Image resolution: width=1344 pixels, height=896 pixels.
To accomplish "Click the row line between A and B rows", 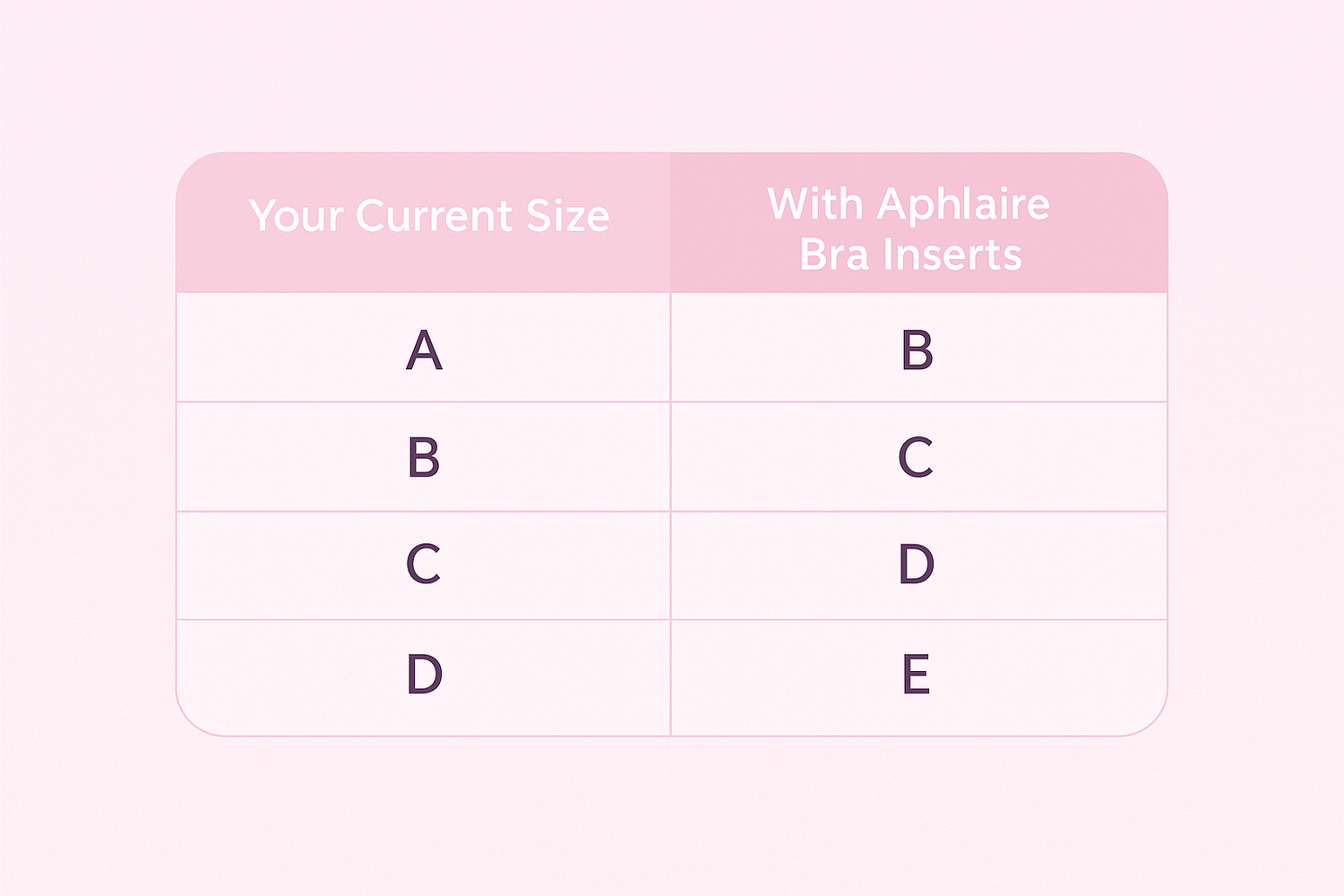I will (x=672, y=401).
